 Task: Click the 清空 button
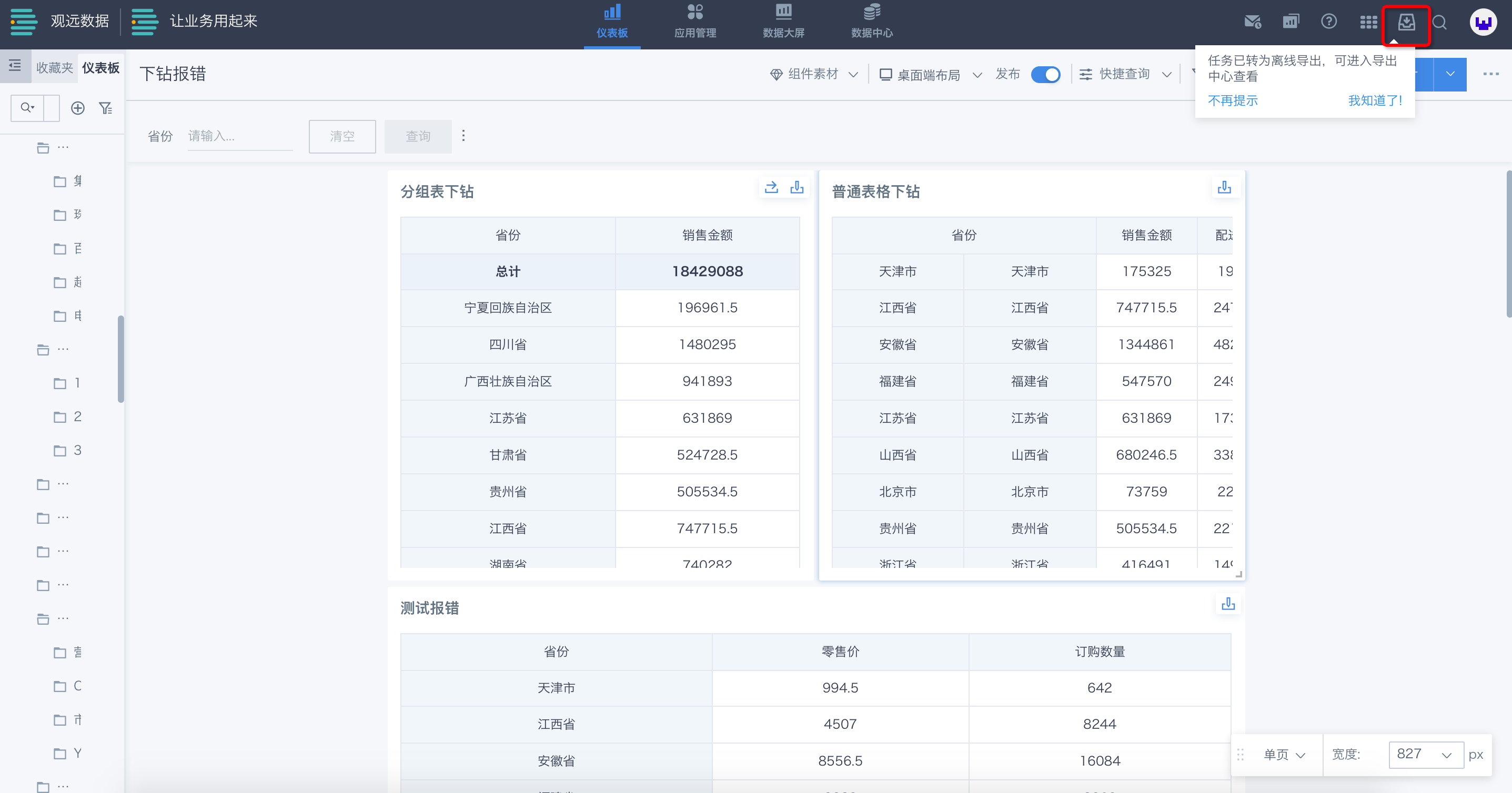click(342, 136)
